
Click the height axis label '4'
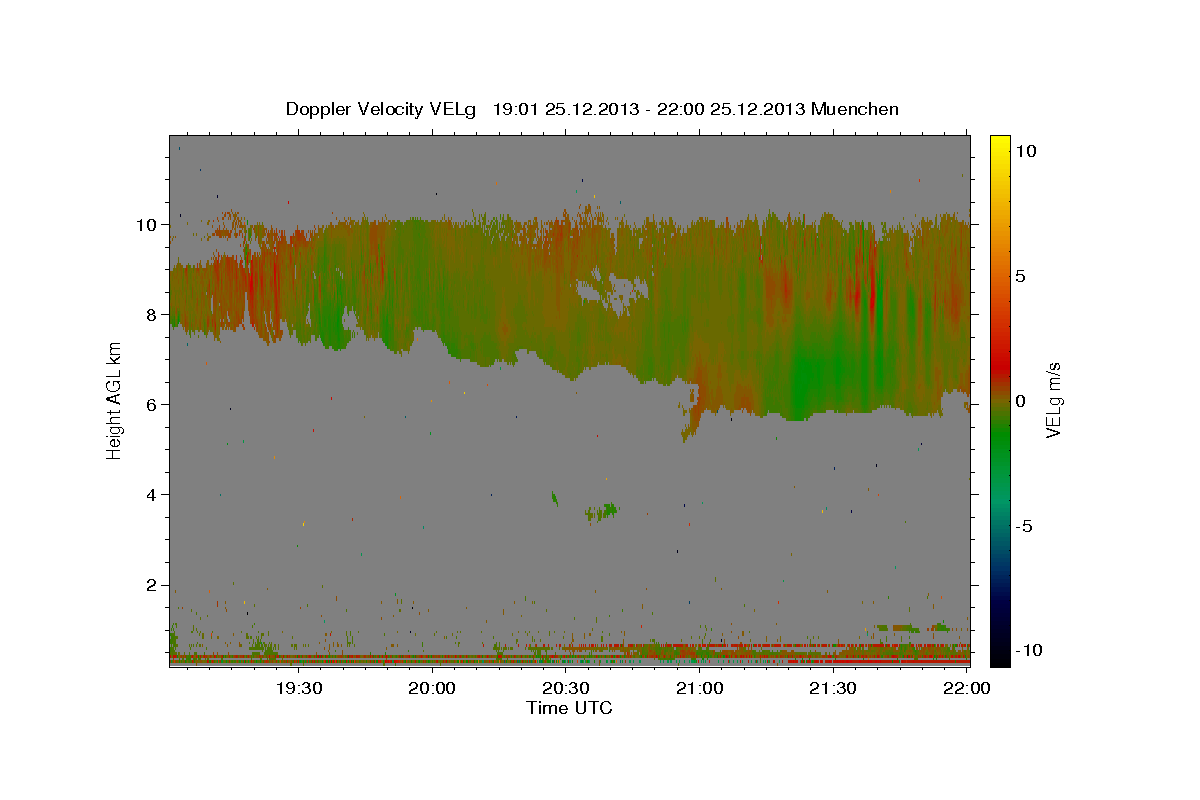click(151, 494)
